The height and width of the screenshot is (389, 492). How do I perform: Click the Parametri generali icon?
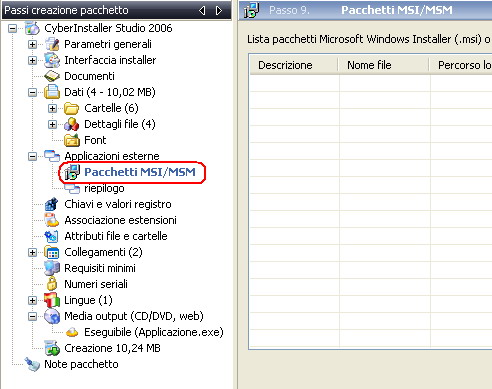[x=52, y=44]
